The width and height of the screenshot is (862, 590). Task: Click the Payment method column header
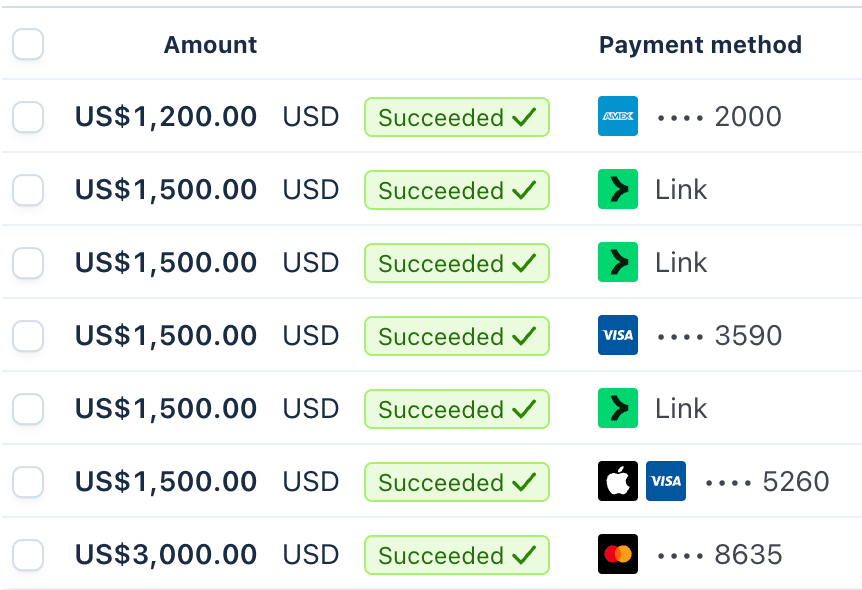pyautogui.click(x=700, y=44)
